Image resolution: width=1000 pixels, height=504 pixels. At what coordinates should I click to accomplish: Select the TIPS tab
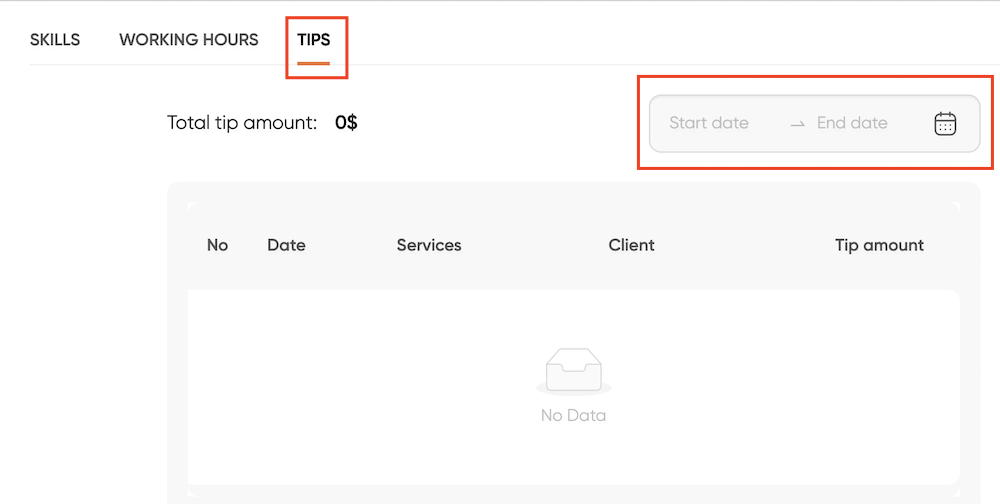pos(314,40)
